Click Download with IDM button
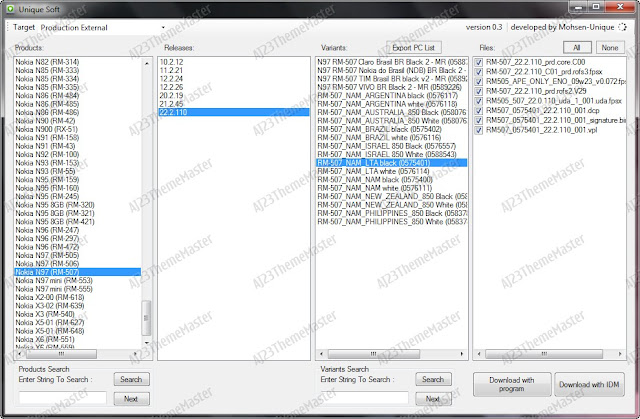Image resolution: width=640 pixels, height=419 pixels. pos(589,384)
